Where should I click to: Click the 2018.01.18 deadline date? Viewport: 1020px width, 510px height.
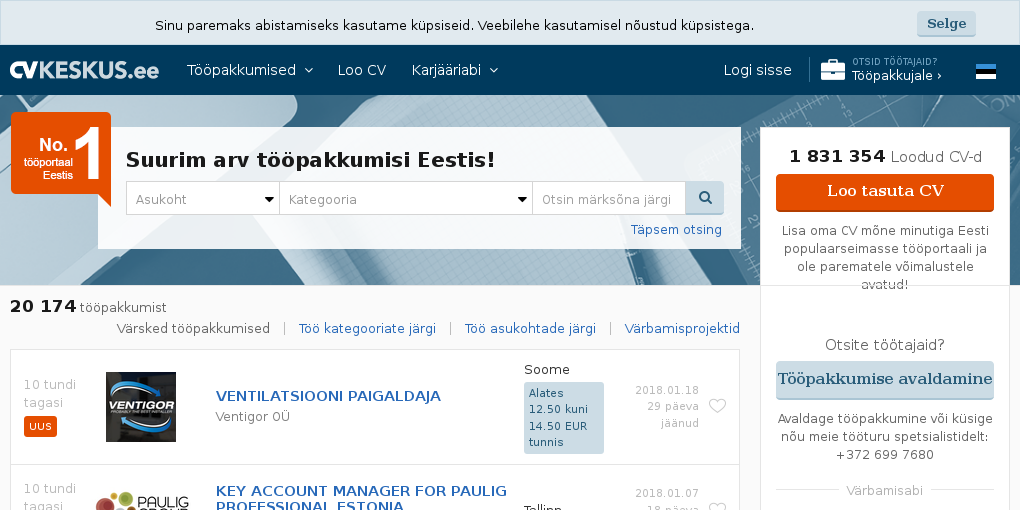(x=667, y=390)
